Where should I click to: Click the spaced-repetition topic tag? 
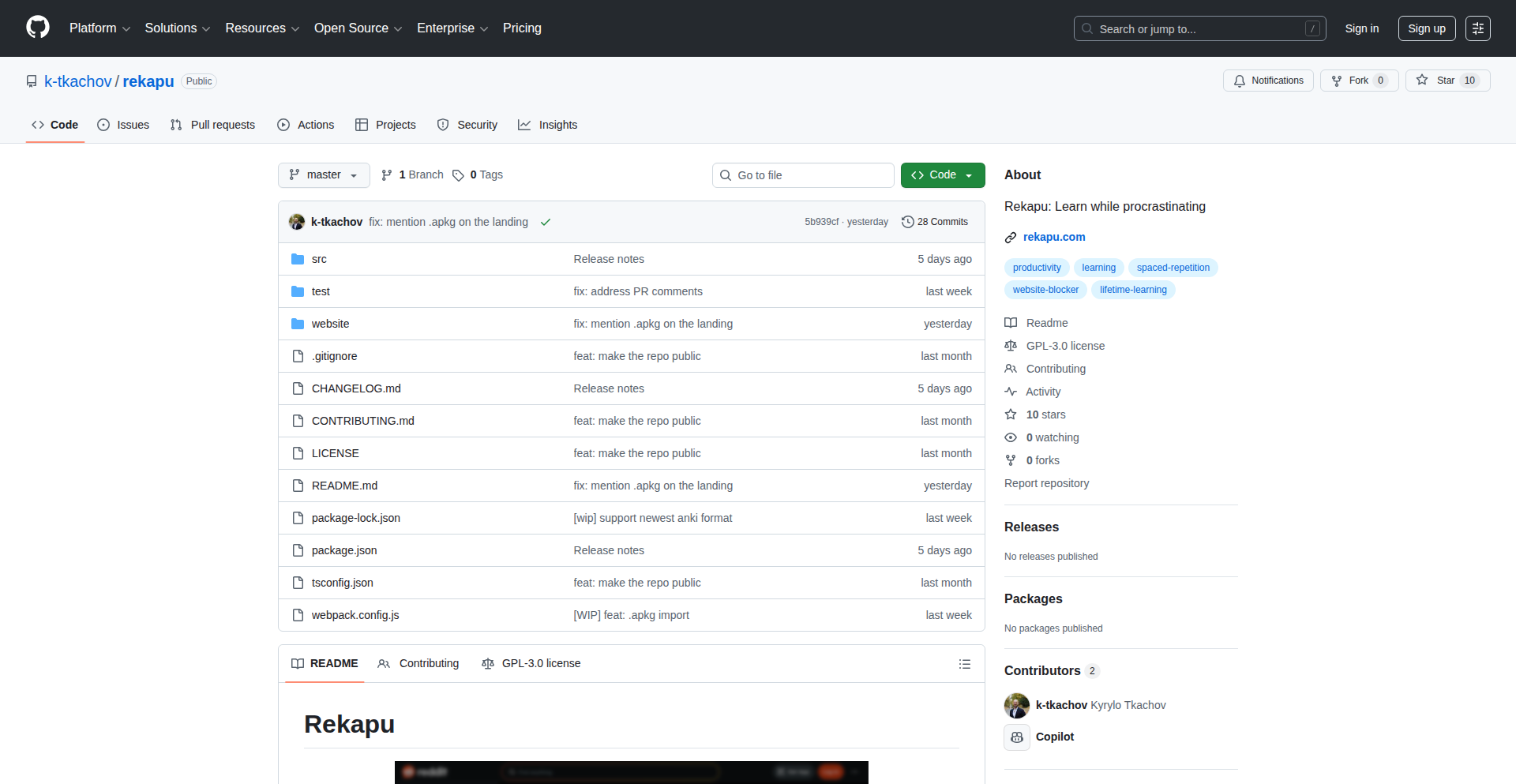click(1173, 268)
